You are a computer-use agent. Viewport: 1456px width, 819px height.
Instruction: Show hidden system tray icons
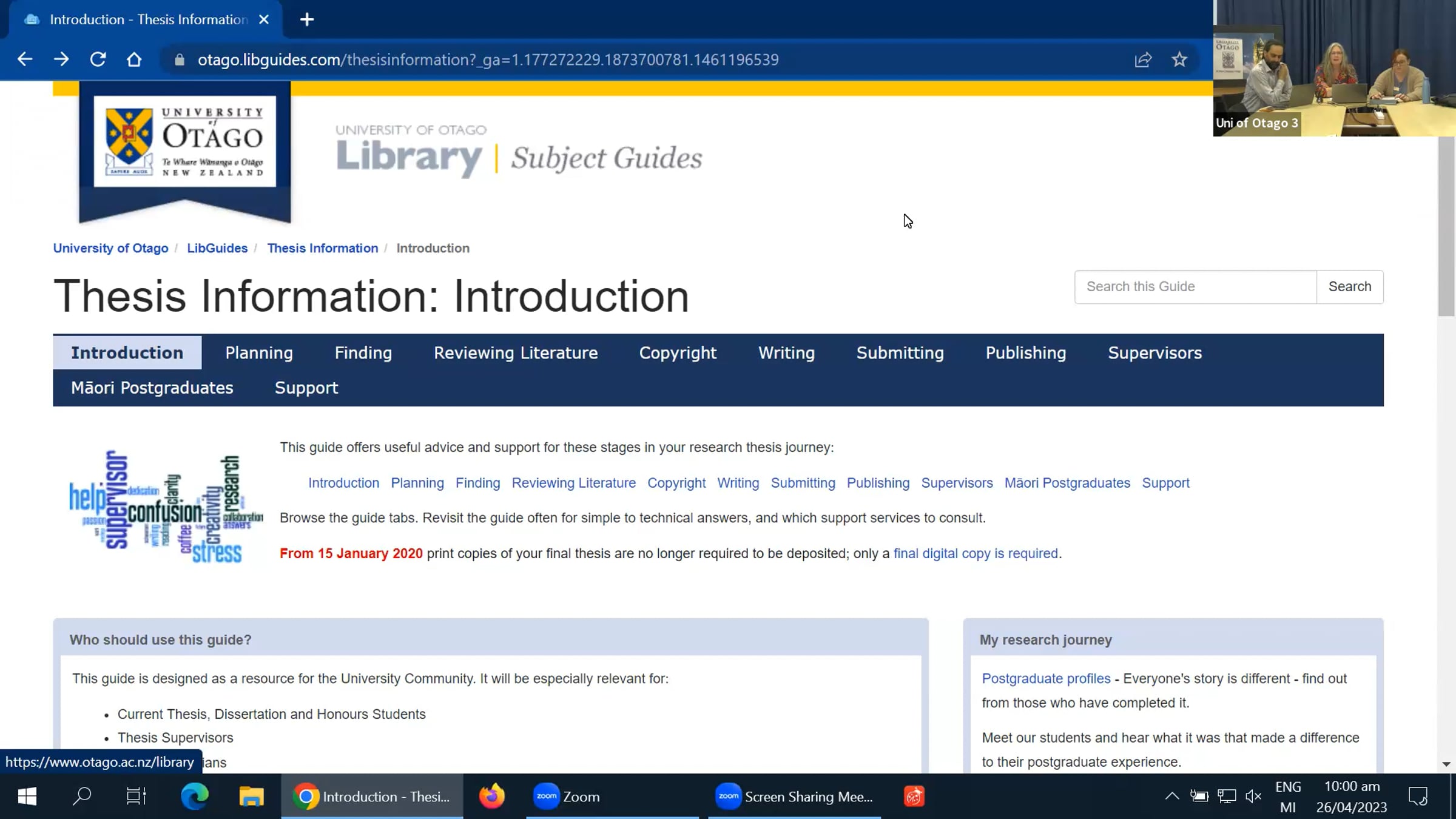(x=1172, y=796)
